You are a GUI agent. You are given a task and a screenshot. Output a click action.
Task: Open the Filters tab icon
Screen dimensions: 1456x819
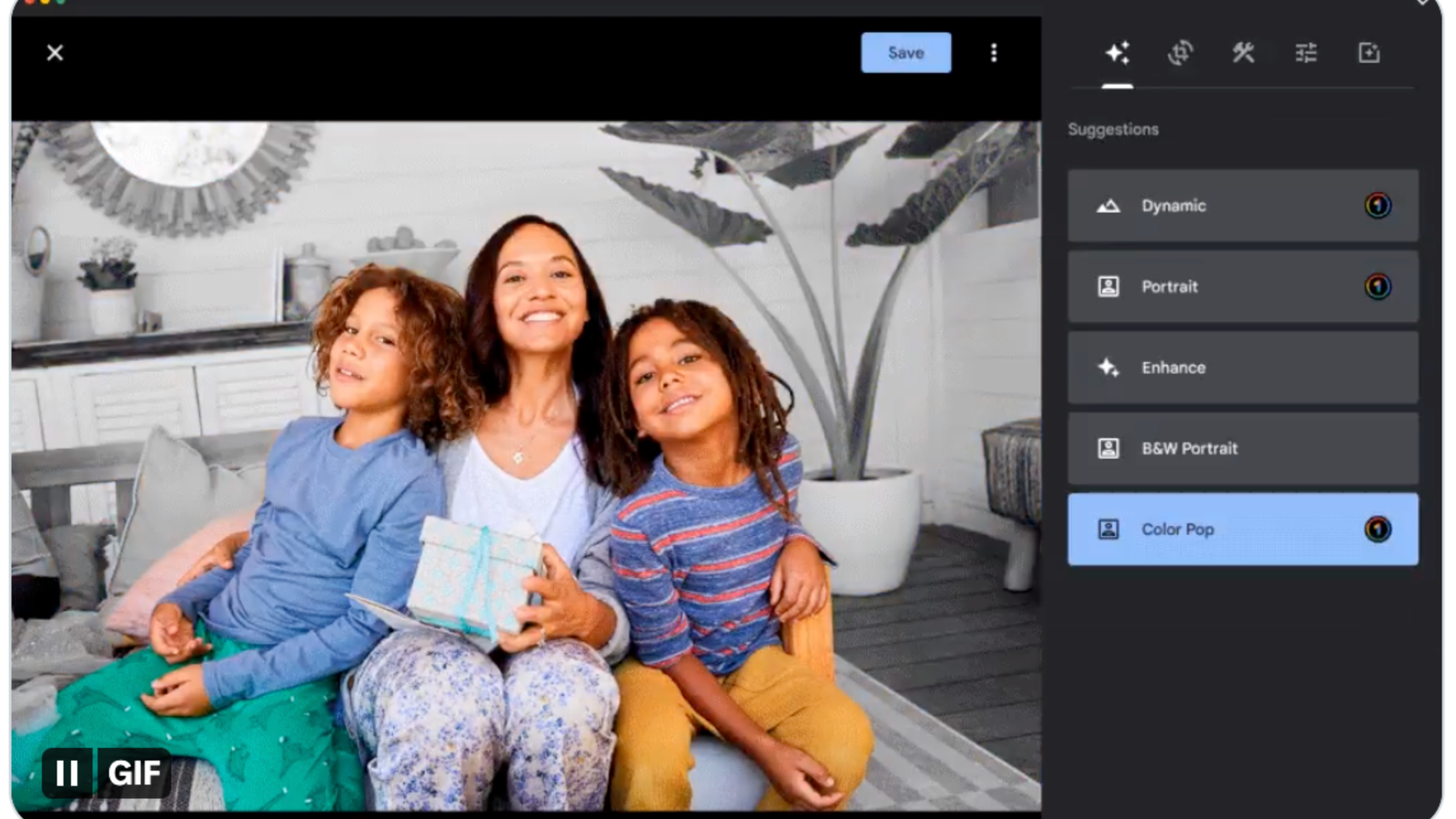coord(1369,53)
